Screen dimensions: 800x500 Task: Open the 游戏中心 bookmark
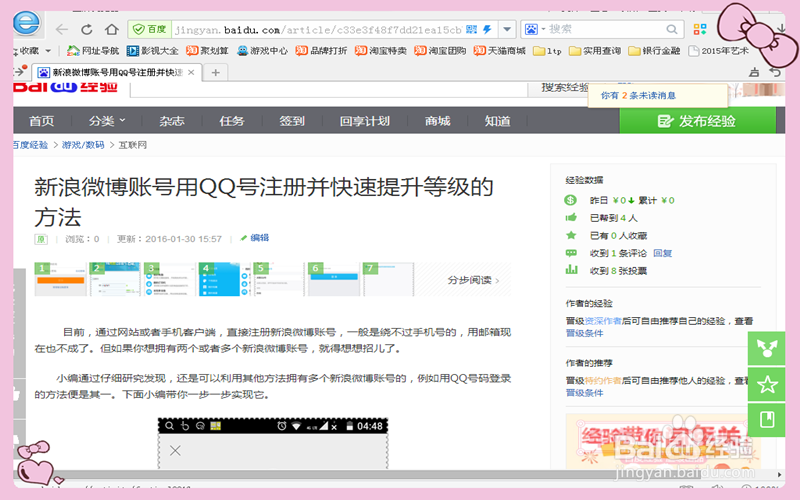coord(262,51)
